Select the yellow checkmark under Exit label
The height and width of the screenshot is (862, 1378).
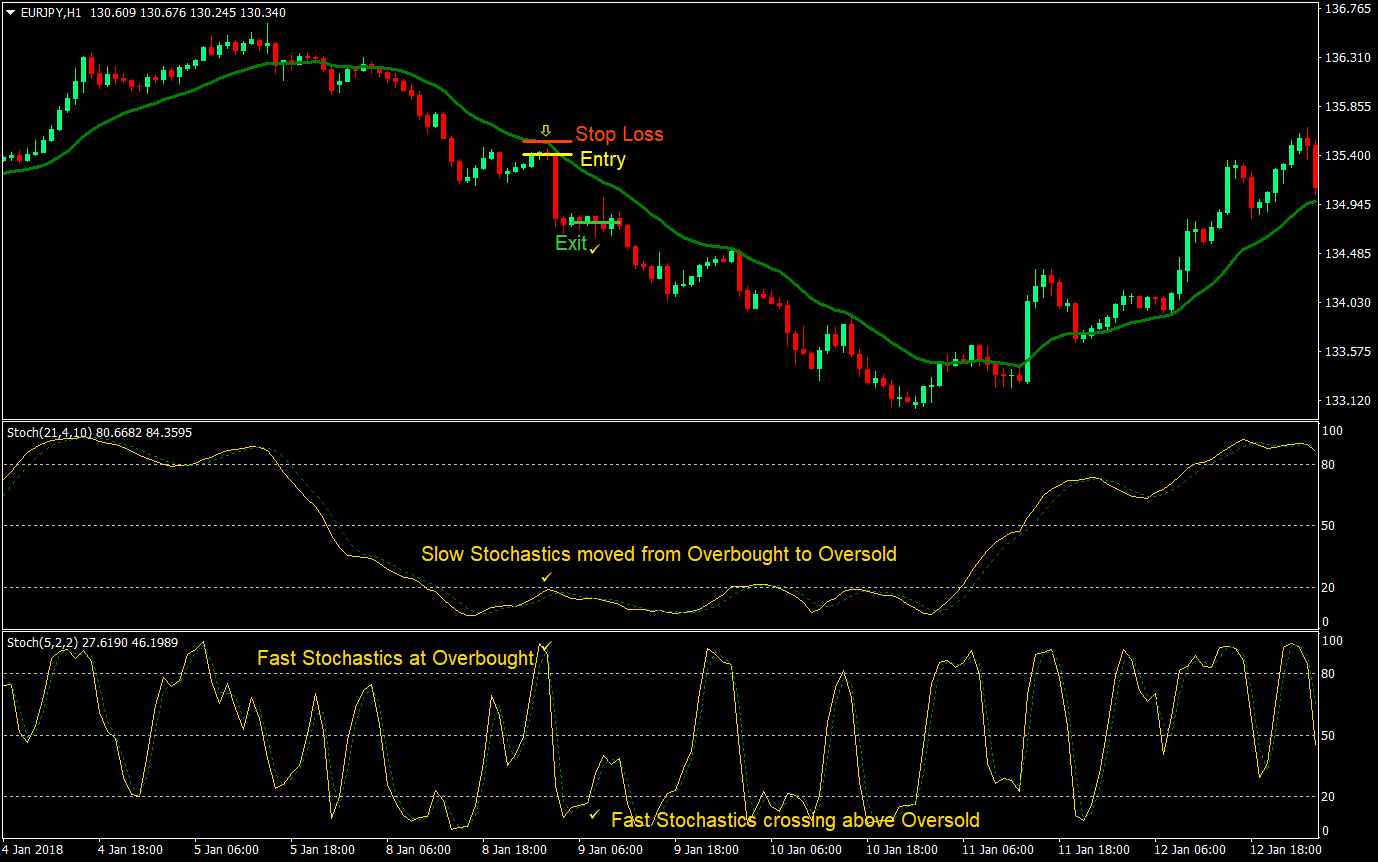coord(594,249)
